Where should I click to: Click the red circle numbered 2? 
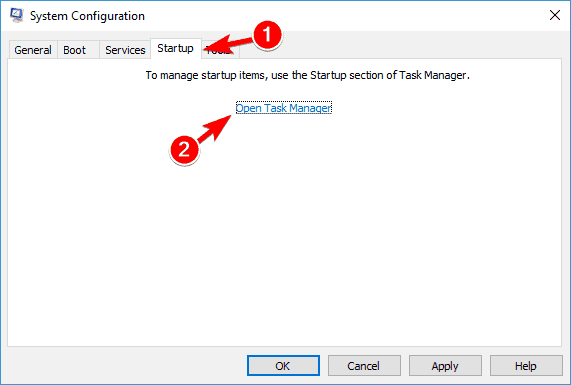(184, 150)
